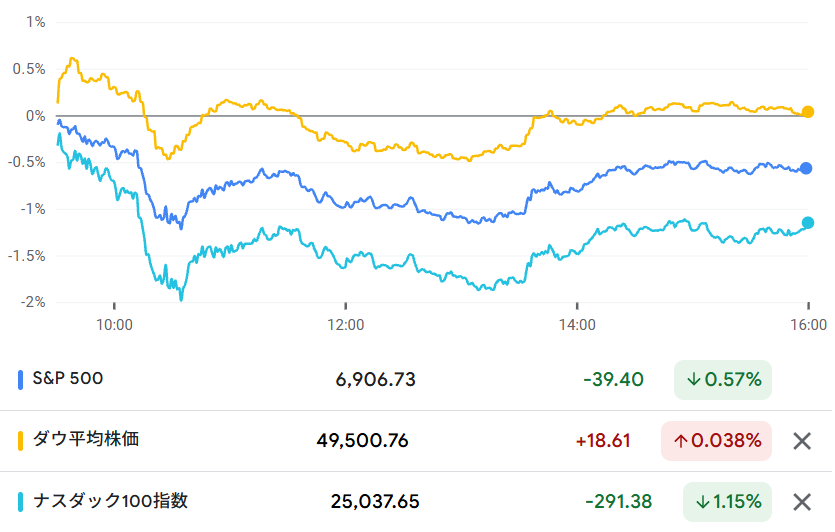Open the ナスダック100指数 index link

110,501
